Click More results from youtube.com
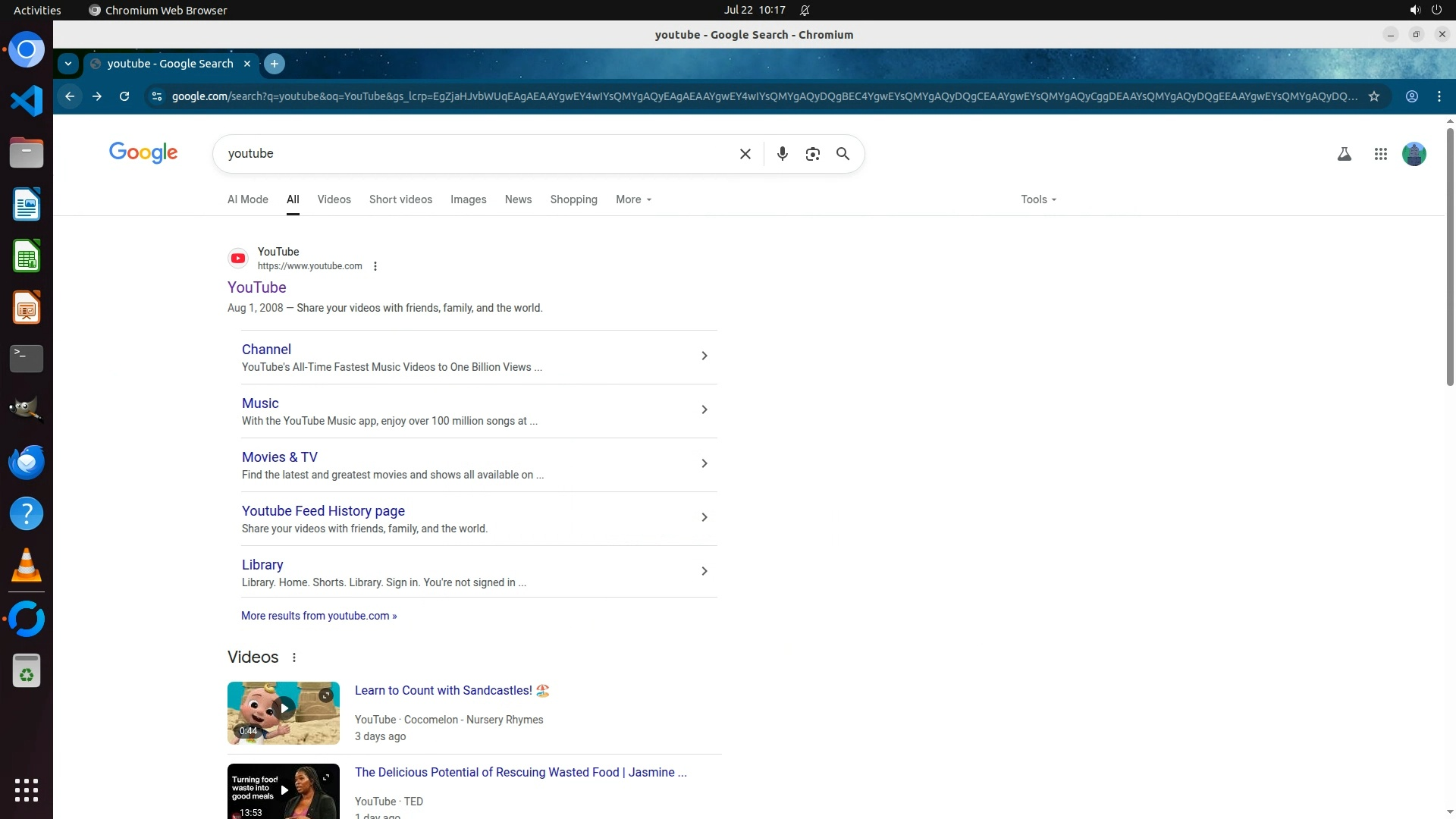The width and height of the screenshot is (1456, 819). tap(318, 616)
